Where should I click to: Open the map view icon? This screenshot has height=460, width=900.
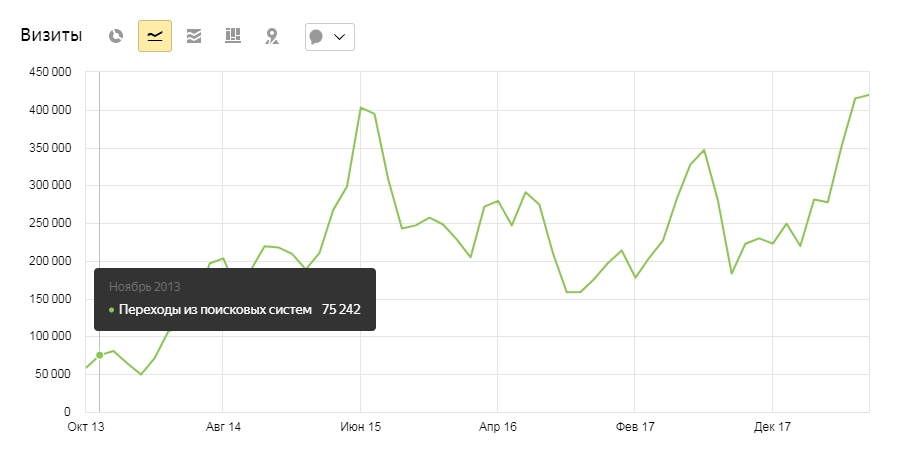pyautogui.click(x=271, y=36)
